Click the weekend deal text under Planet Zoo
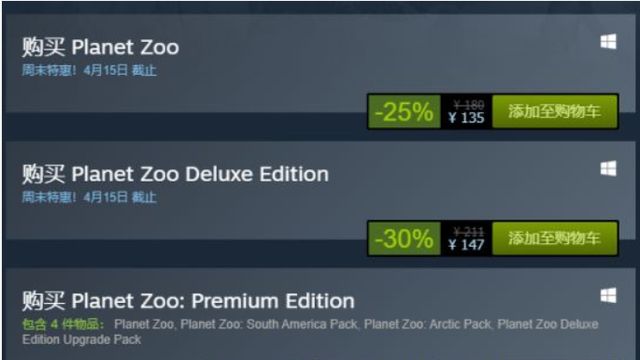640x360 pixels. [x=89, y=71]
